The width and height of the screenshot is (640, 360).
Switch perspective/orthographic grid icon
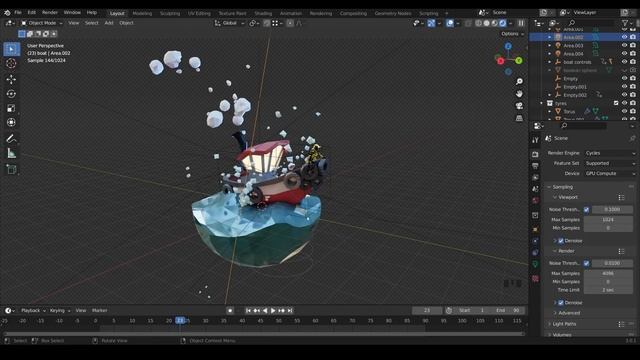(x=519, y=118)
